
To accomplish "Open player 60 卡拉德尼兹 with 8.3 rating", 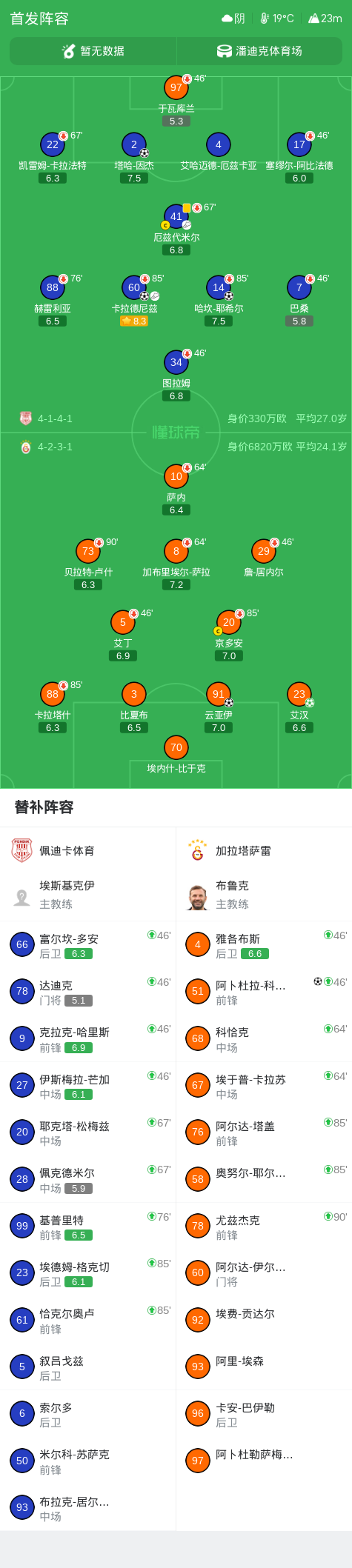I will (133, 287).
